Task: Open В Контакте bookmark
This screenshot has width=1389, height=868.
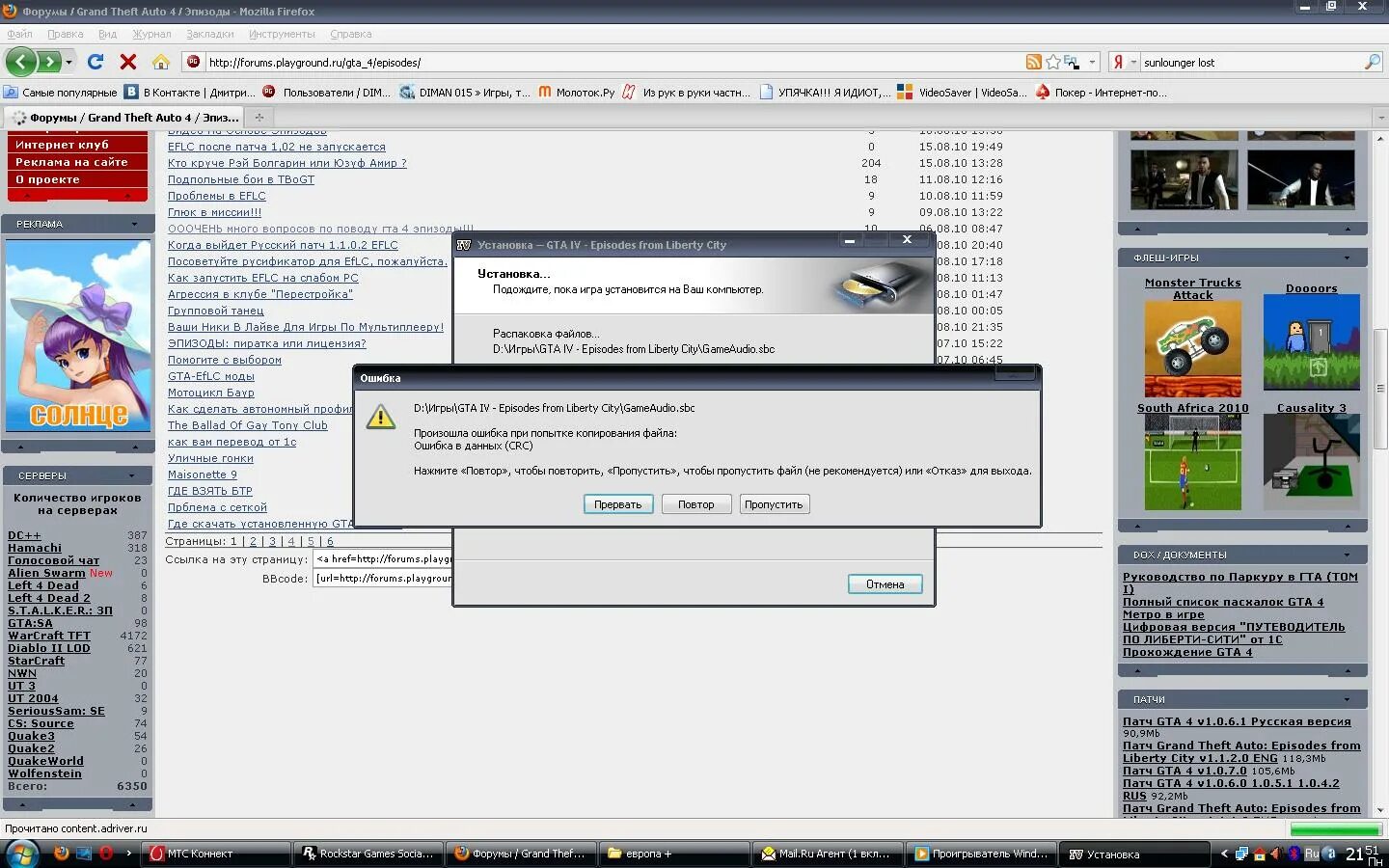Action: tap(190, 93)
